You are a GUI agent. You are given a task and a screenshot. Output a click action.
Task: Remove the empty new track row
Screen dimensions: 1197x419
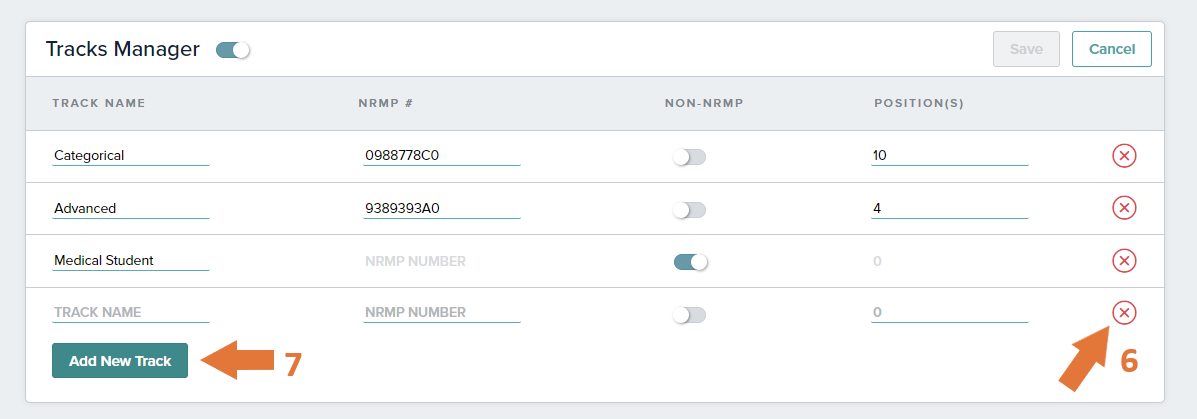tap(1124, 312)
